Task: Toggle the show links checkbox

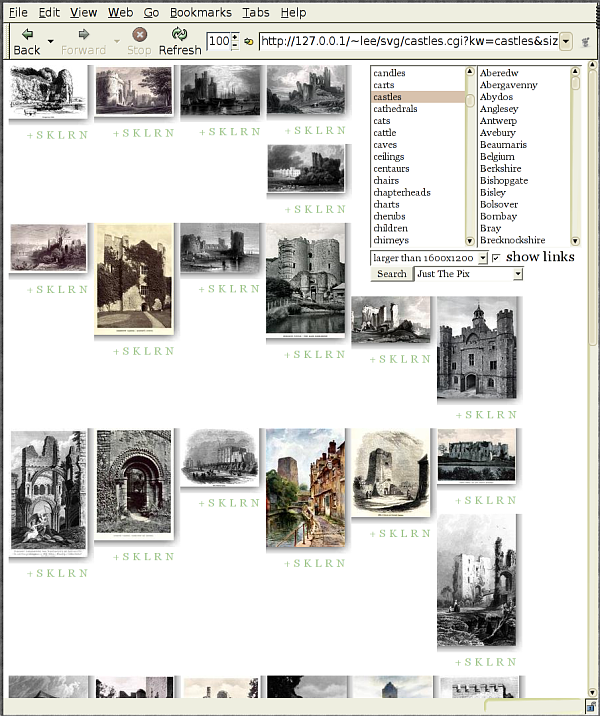Action: 496,258
